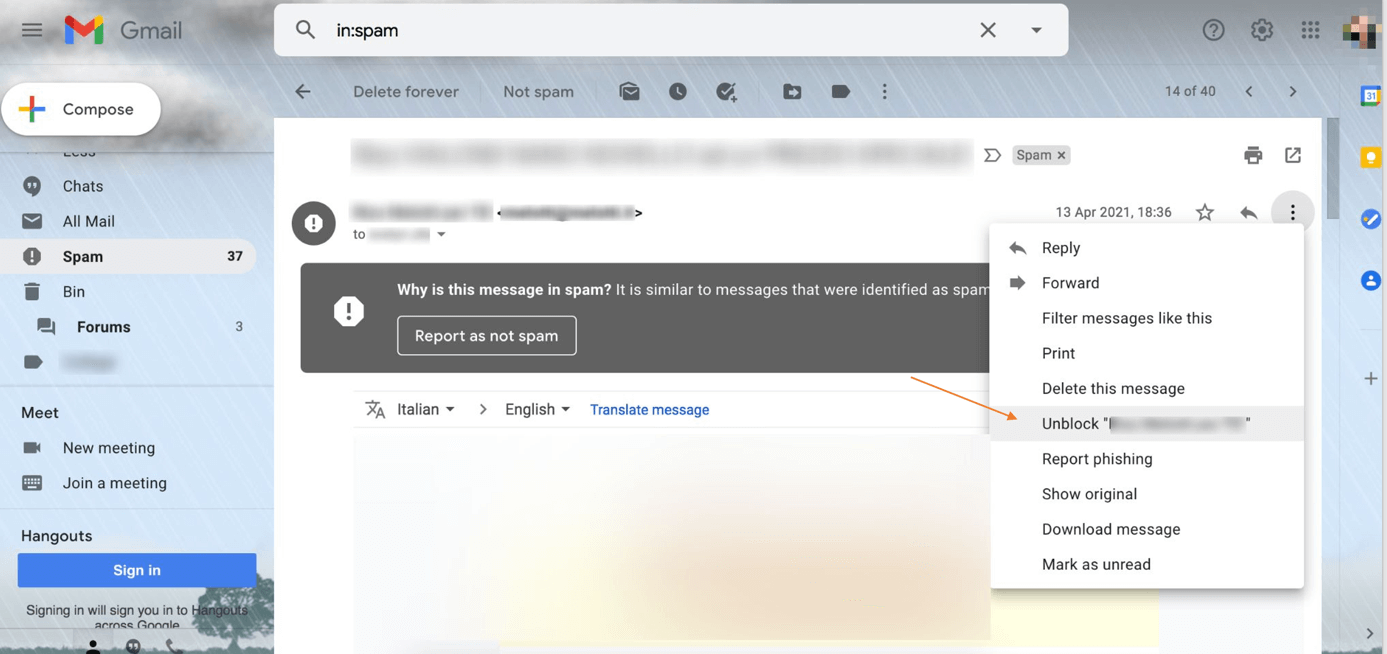Click the Compose button

click(81, 109)
